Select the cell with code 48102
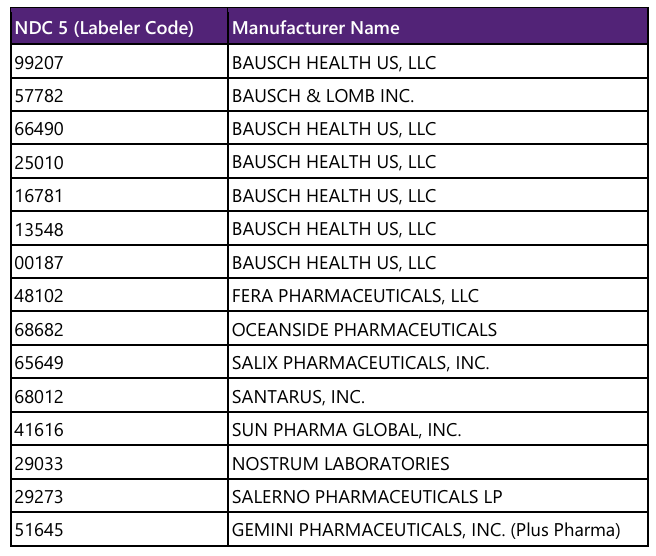The height and width of the screenshot is (556, 656). click(38, 296)
